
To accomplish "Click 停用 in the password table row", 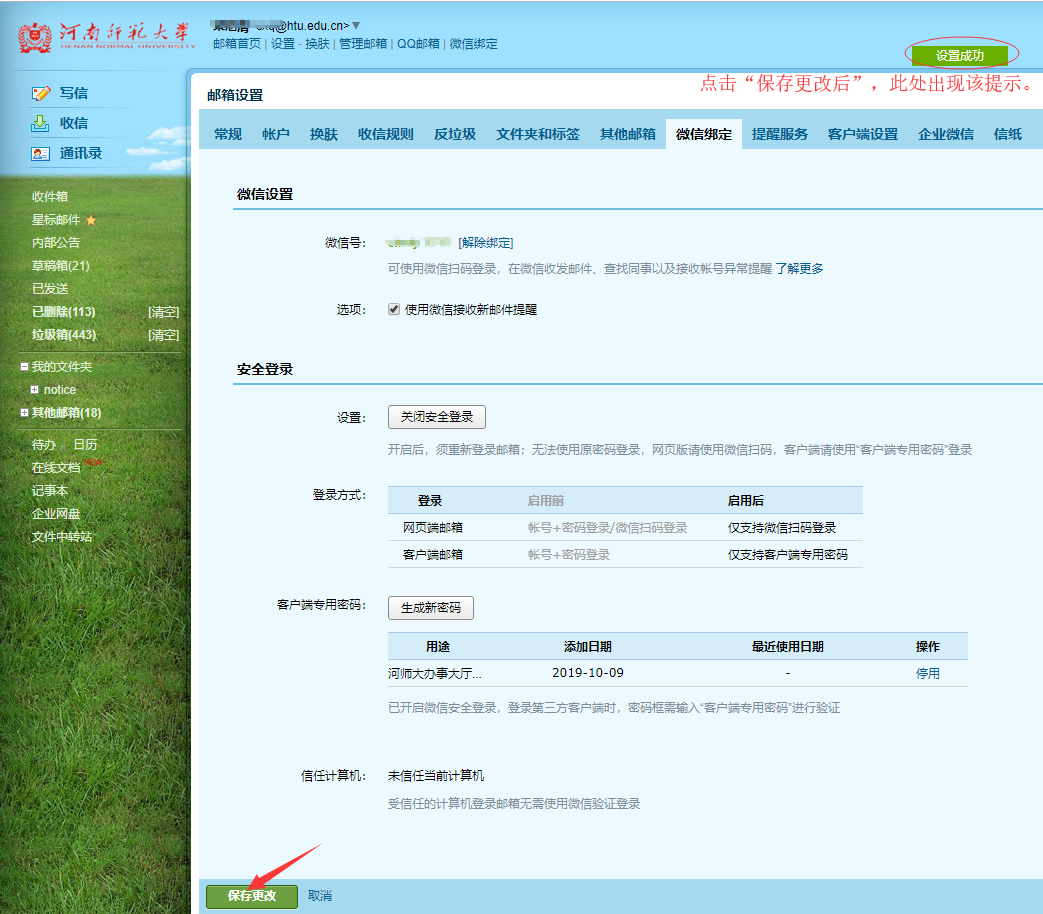I will [x=926, y=673].
